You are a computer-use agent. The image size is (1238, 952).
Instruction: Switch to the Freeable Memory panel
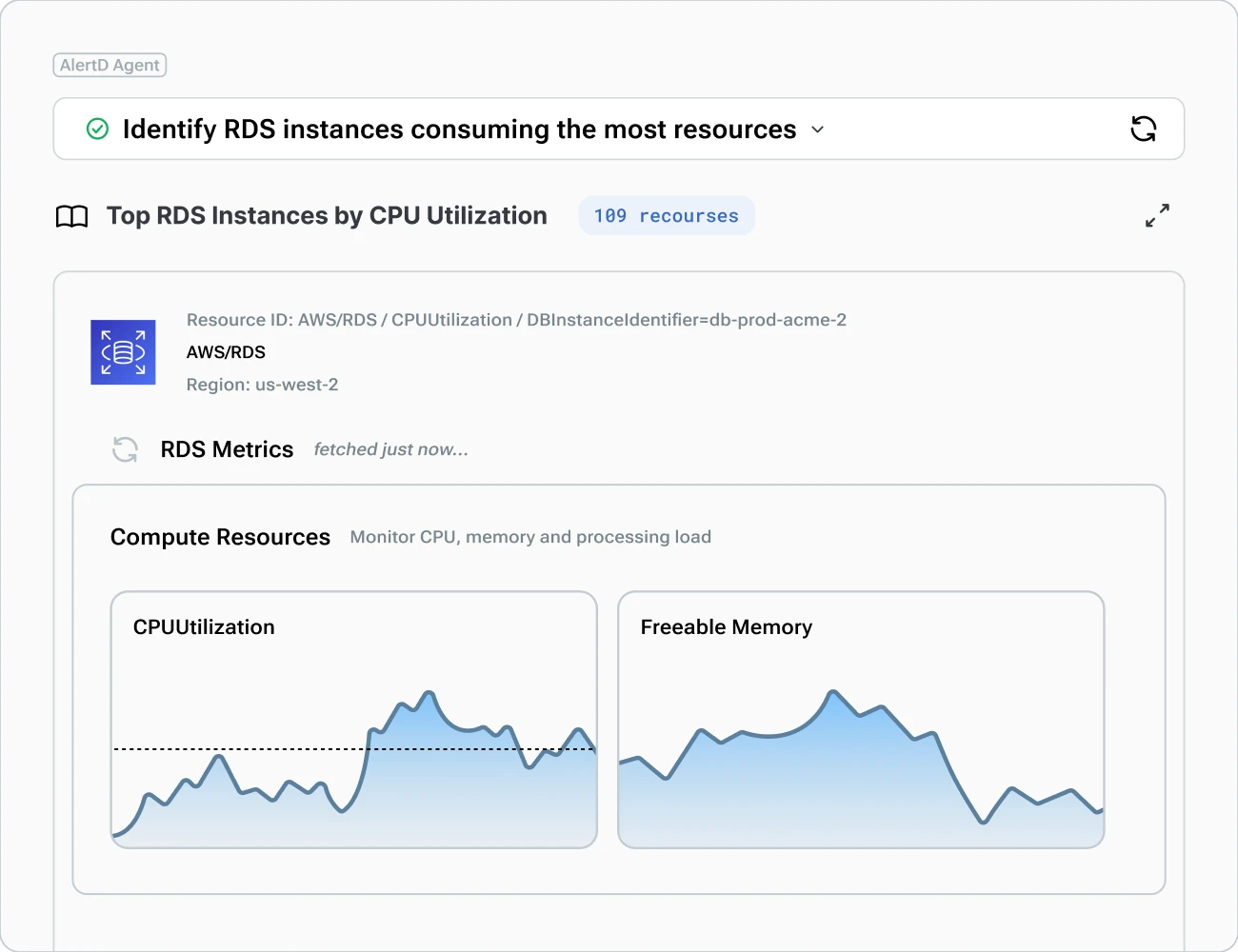coord(727,626)
